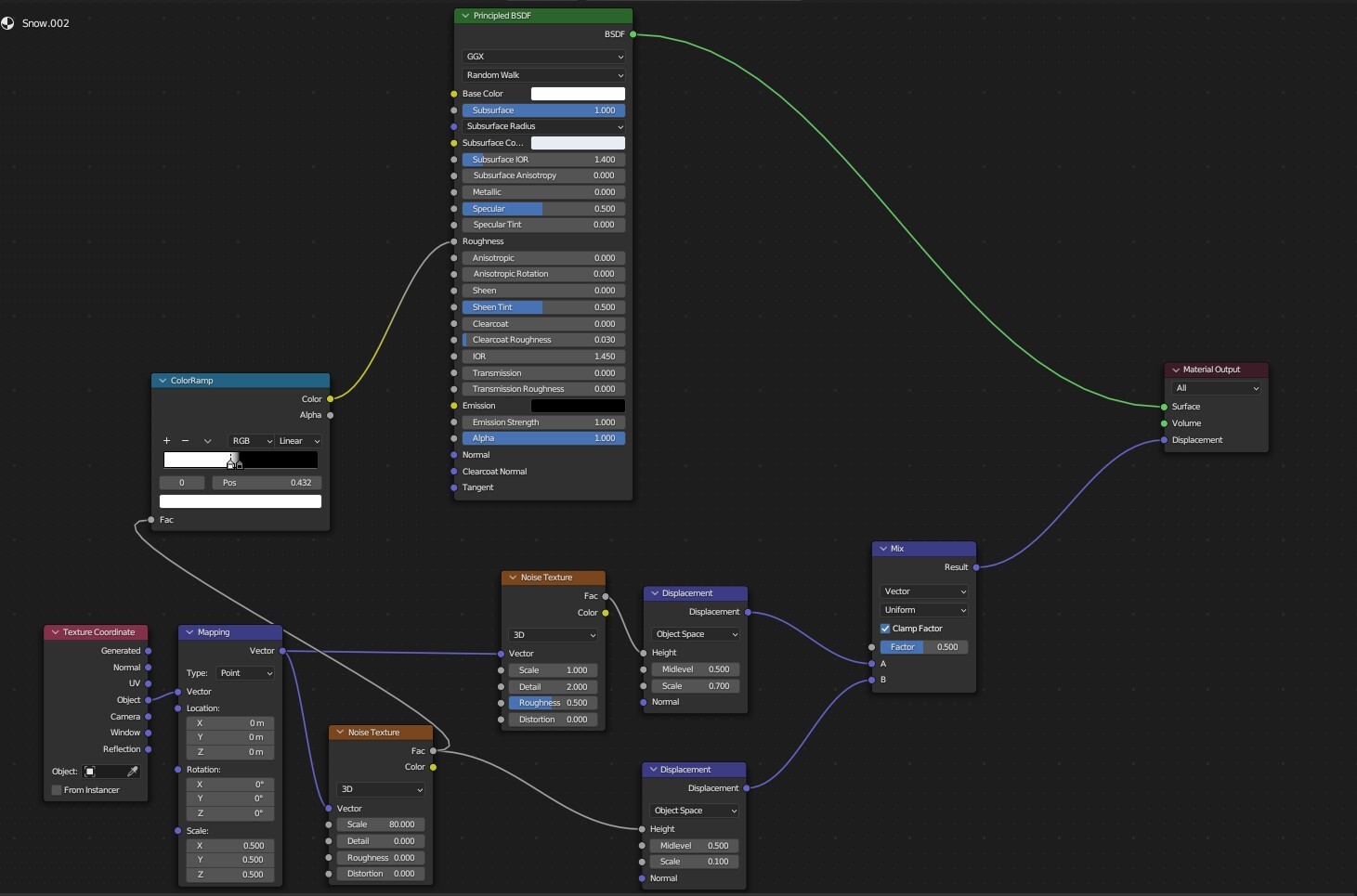Click the Noise Texture Detail 2.000 field
The width and height of the screenshot is (1357, 896).
coord(554,687)
